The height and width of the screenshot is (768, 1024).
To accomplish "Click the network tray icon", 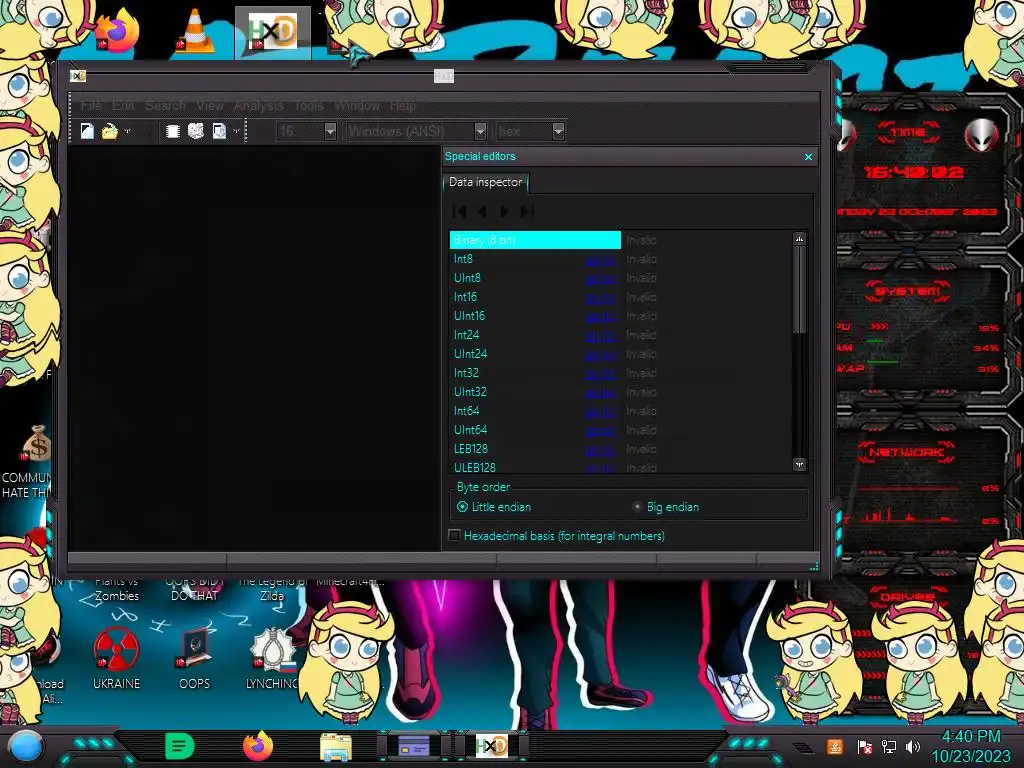I will (x=889, y=746).
